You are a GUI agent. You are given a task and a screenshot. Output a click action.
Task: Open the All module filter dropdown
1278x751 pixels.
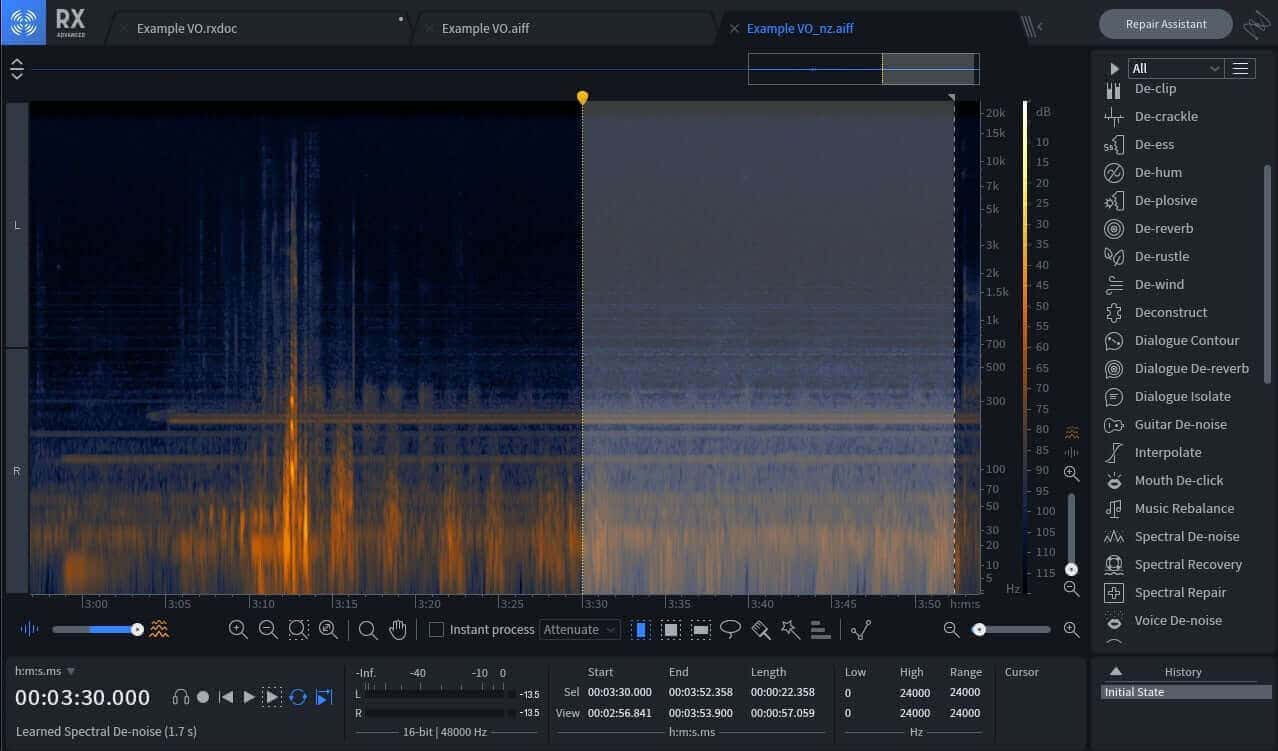pyautogui.click(x=1176, y=68)
